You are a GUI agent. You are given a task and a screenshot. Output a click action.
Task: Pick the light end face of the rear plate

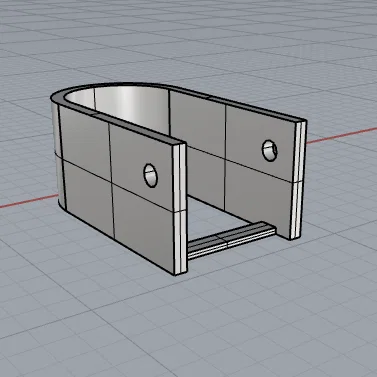coord(298,180)
